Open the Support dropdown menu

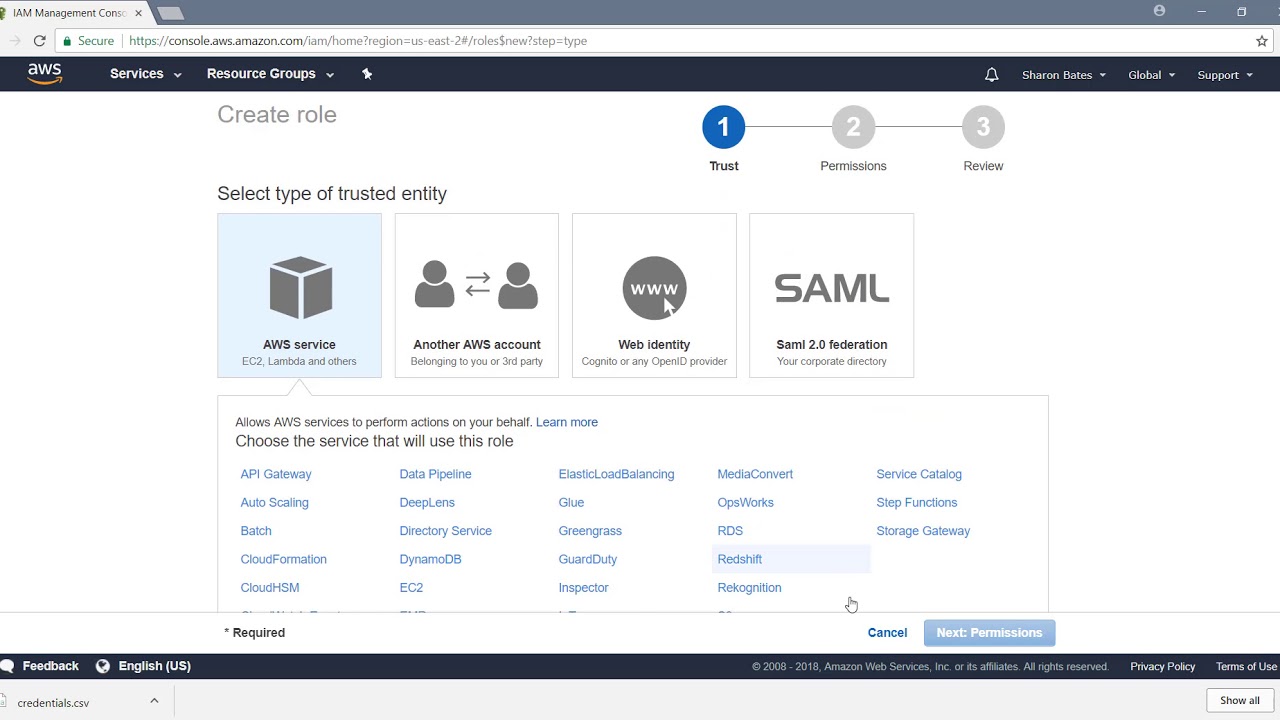[x=1225, y=75]
